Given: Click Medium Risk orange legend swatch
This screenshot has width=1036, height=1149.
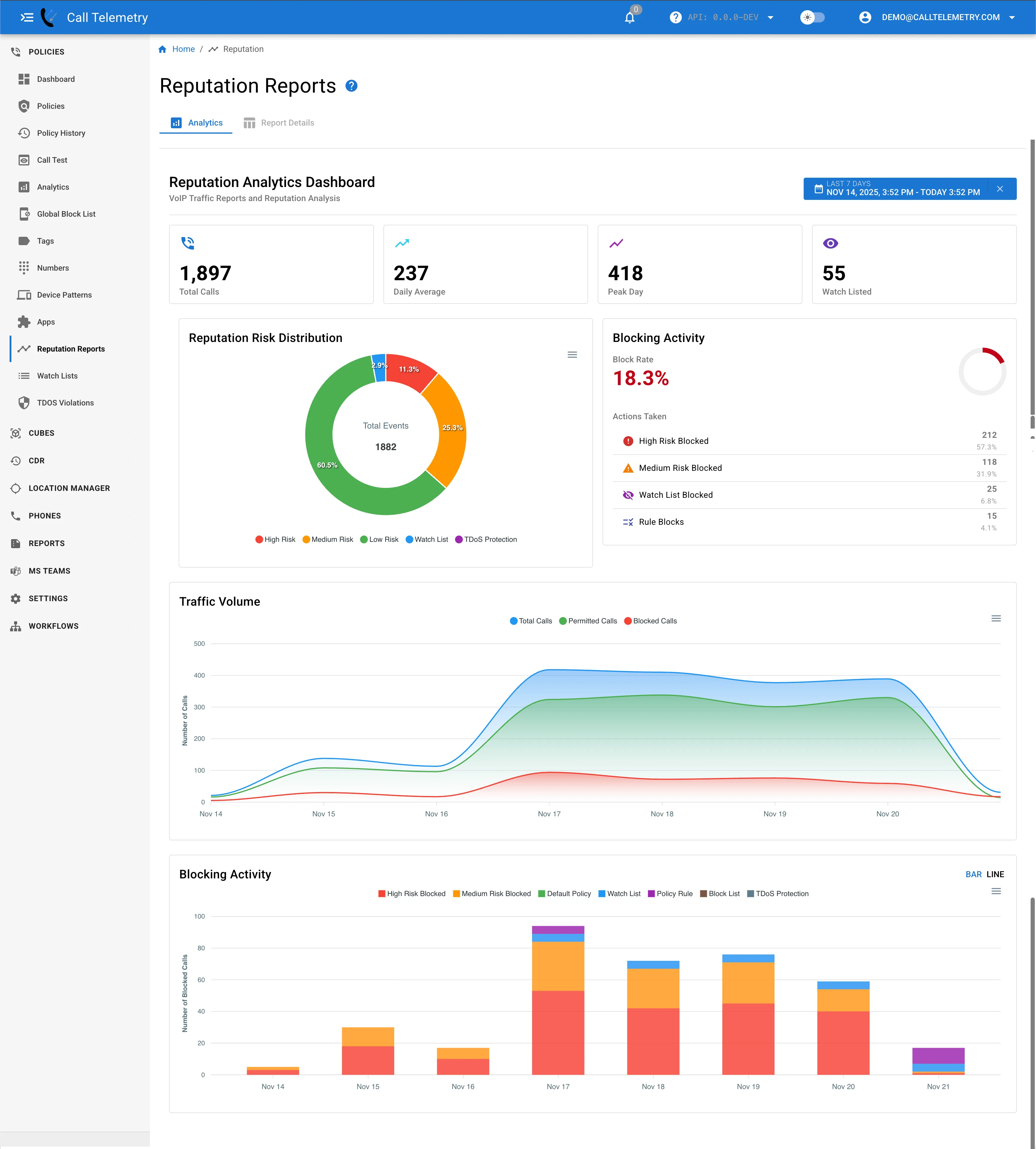Looking at the screenshot, I should click(306, 539).
